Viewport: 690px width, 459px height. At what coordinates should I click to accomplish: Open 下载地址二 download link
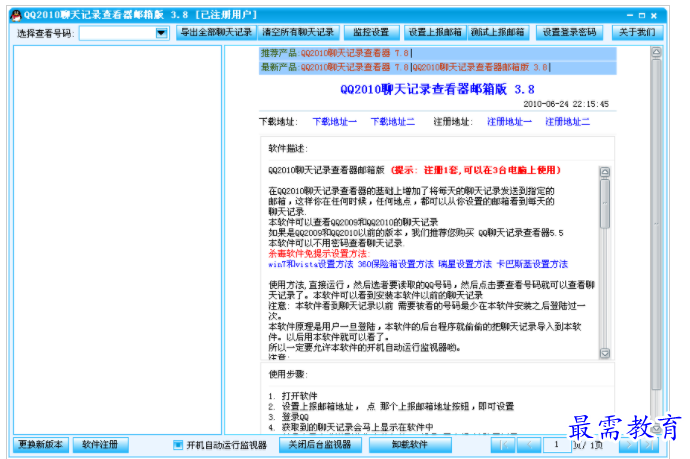tap(393, 121)
